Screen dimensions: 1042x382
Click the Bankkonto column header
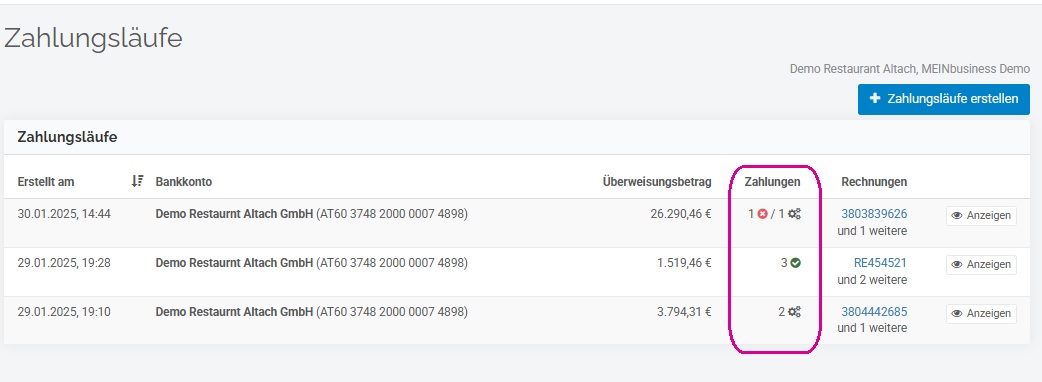coord(183,181)
